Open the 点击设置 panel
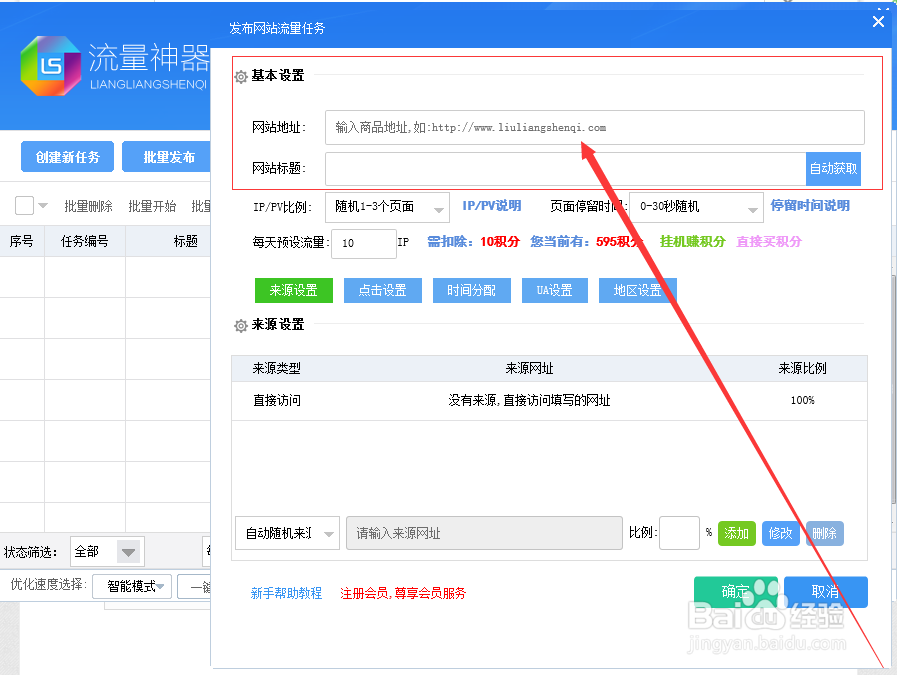Viewport: 897px width, 675px height. coord(380,289)
